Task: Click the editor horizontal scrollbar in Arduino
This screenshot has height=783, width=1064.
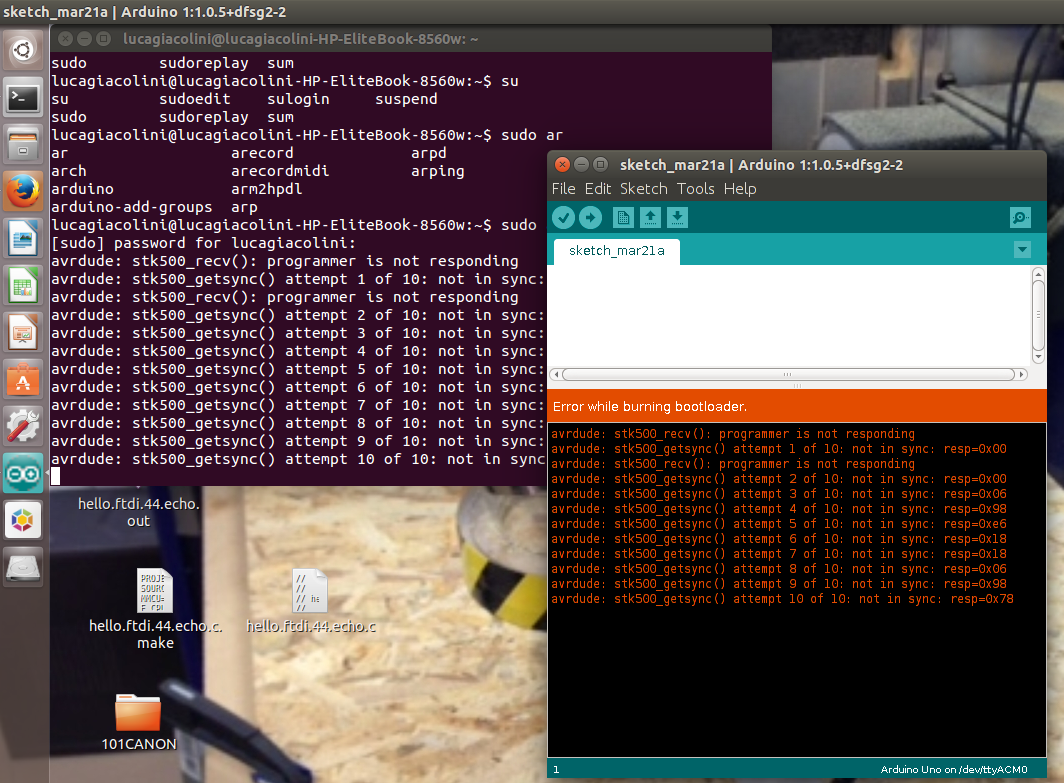Action: point(788,375)
